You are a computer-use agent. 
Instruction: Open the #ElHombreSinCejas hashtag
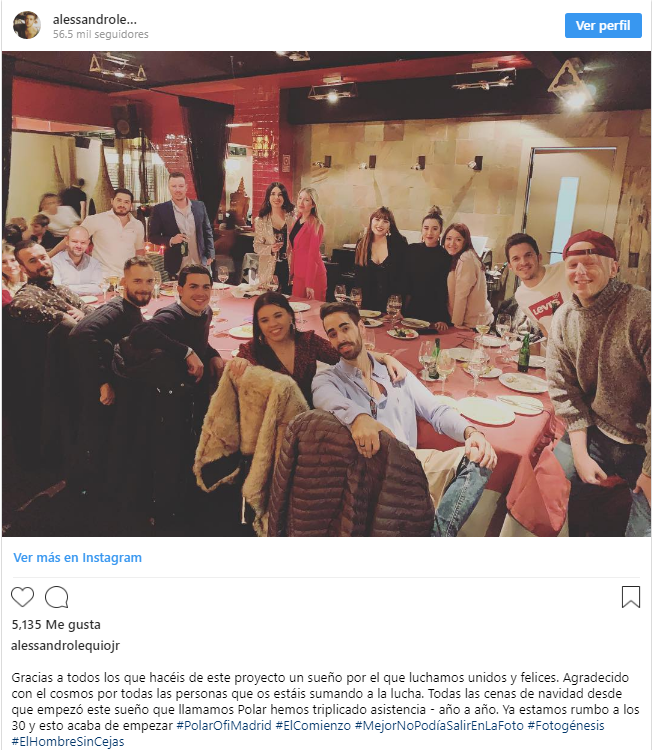tap(67, 741)
